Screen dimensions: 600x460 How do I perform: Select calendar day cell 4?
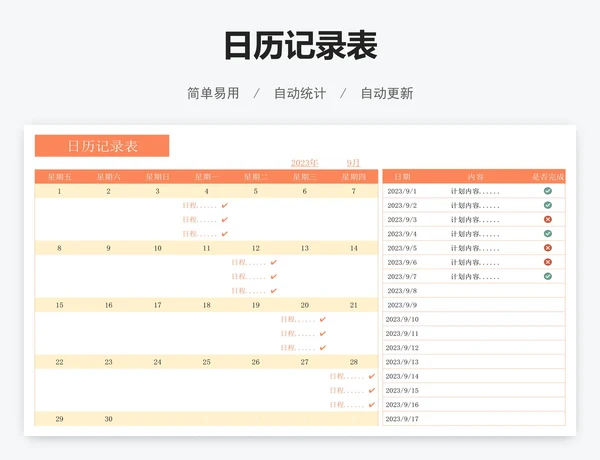207,191
